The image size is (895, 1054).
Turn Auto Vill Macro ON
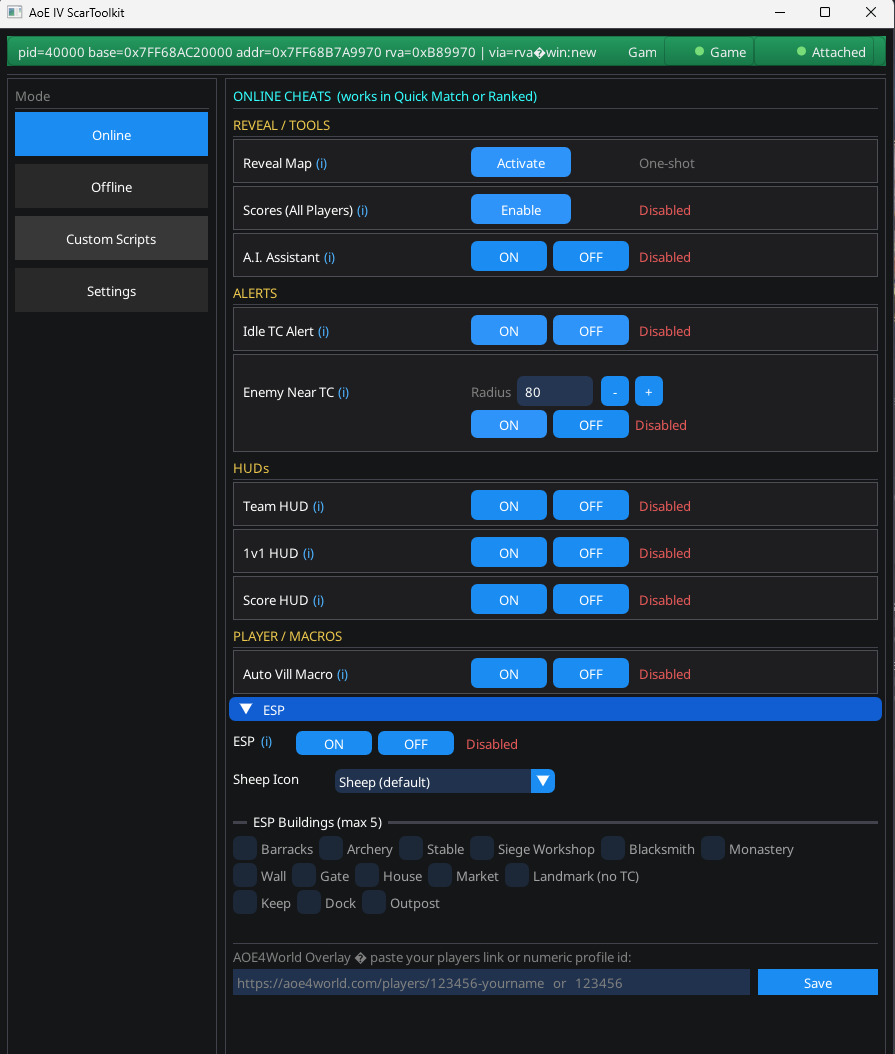(508, 673)
